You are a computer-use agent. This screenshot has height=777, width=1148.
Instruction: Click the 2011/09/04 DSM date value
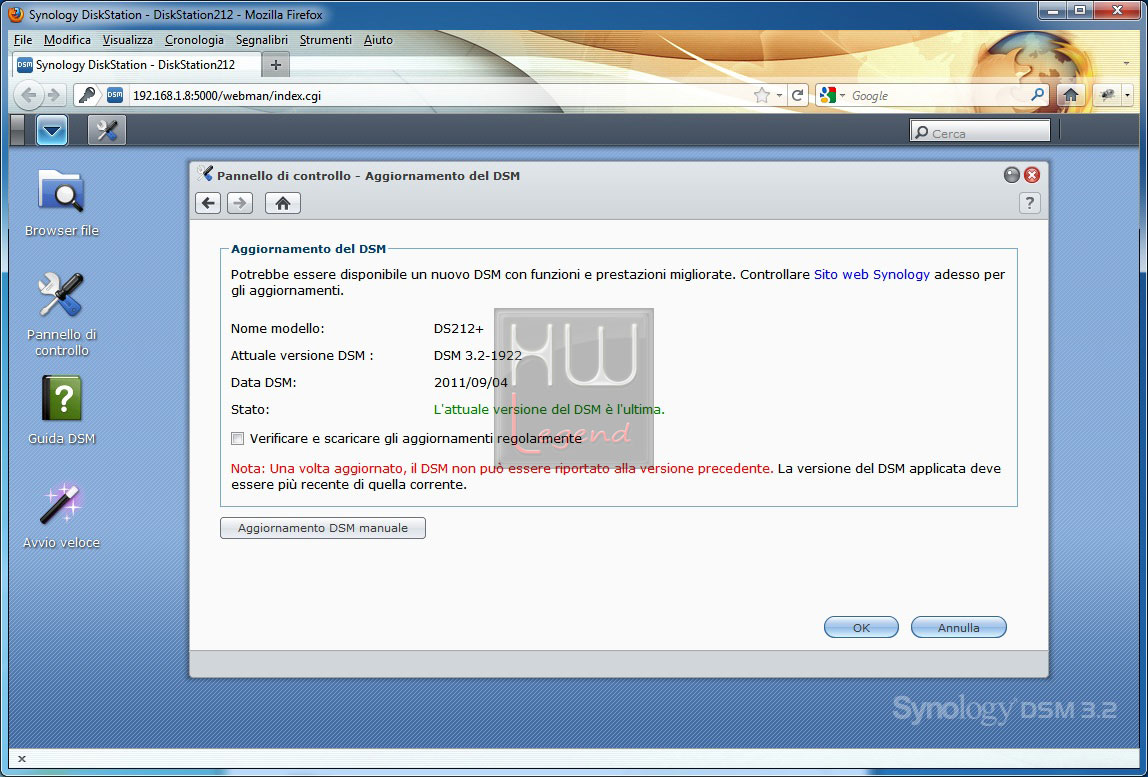click(x=471, y=382)
